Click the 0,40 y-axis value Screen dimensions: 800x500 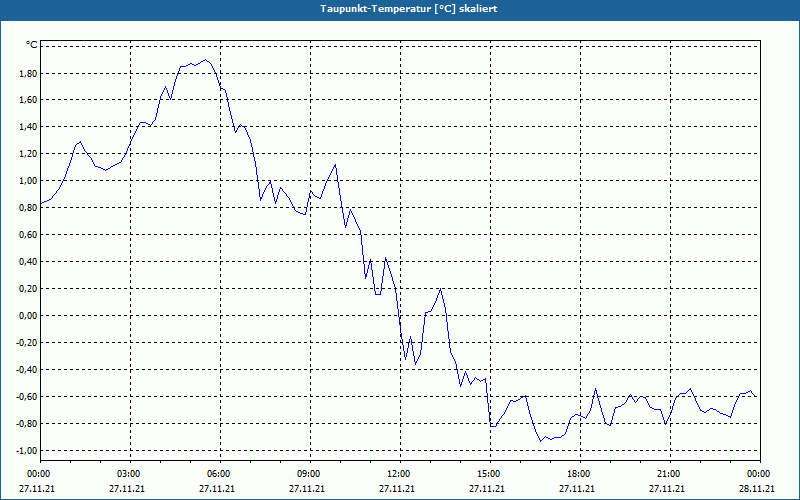click(28, 262)
